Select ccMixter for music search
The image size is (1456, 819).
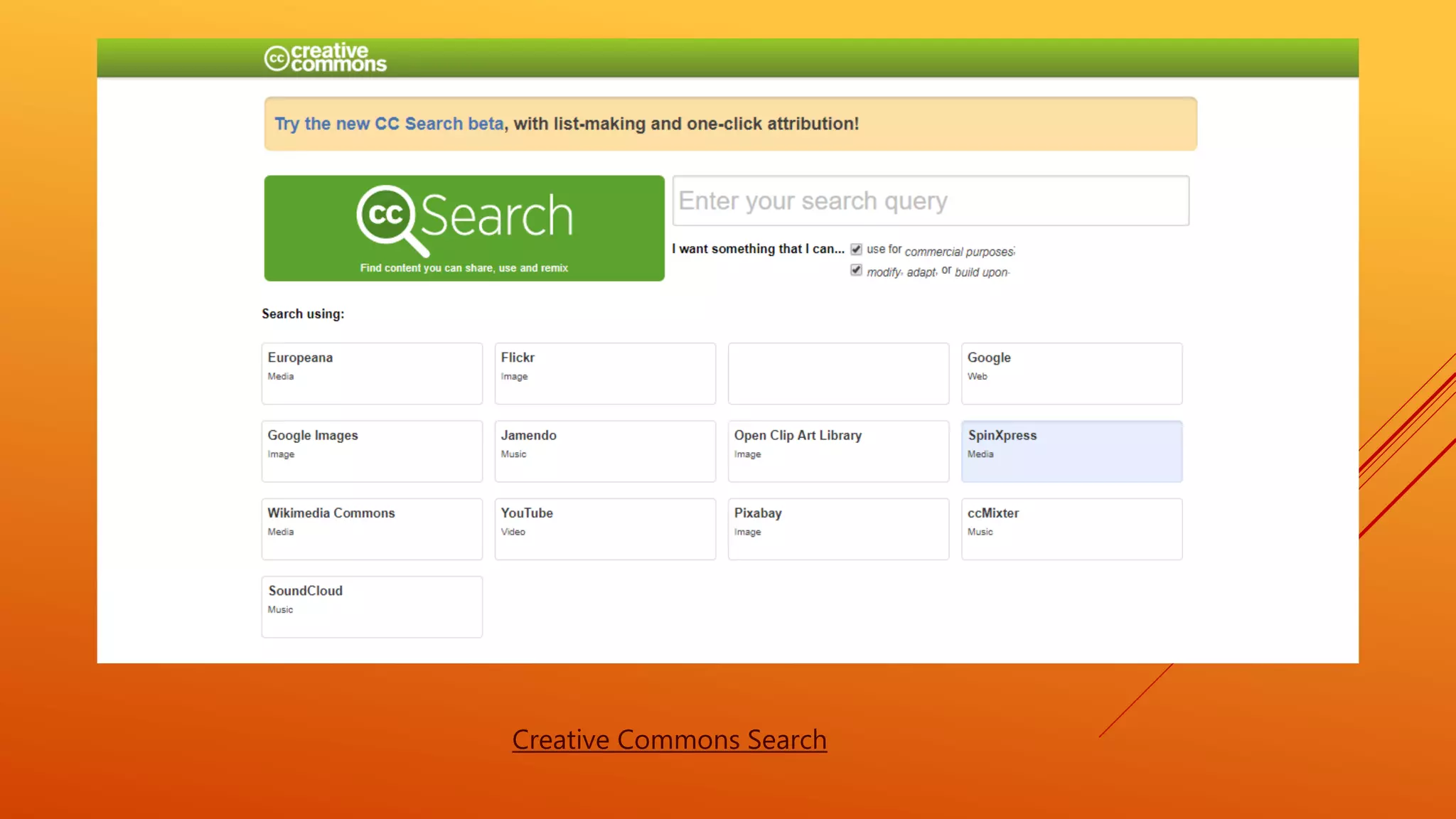1071,528
